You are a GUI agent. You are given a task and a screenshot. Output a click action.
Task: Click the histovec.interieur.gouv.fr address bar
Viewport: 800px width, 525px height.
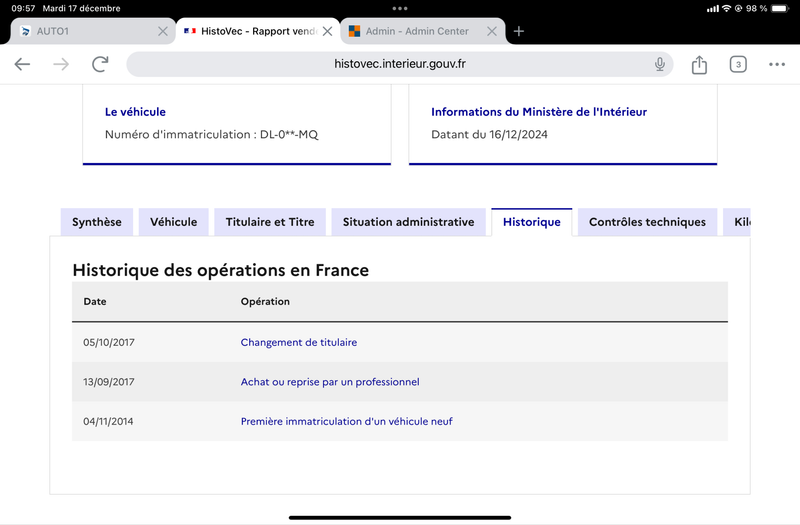[399, 64]
